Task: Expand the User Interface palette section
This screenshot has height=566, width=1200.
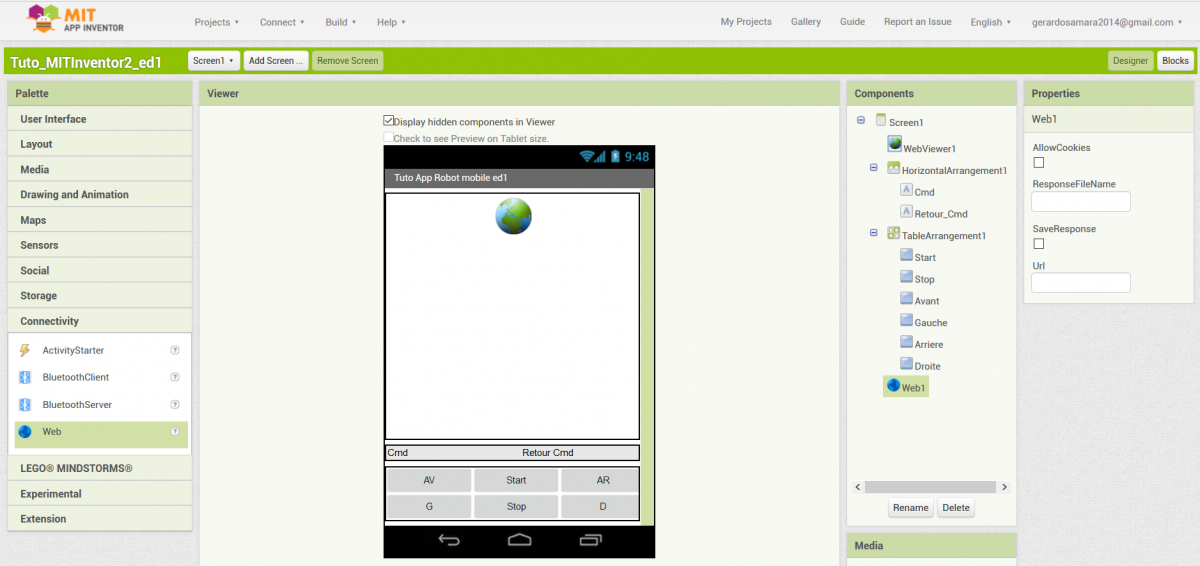Action: [100, 119]
